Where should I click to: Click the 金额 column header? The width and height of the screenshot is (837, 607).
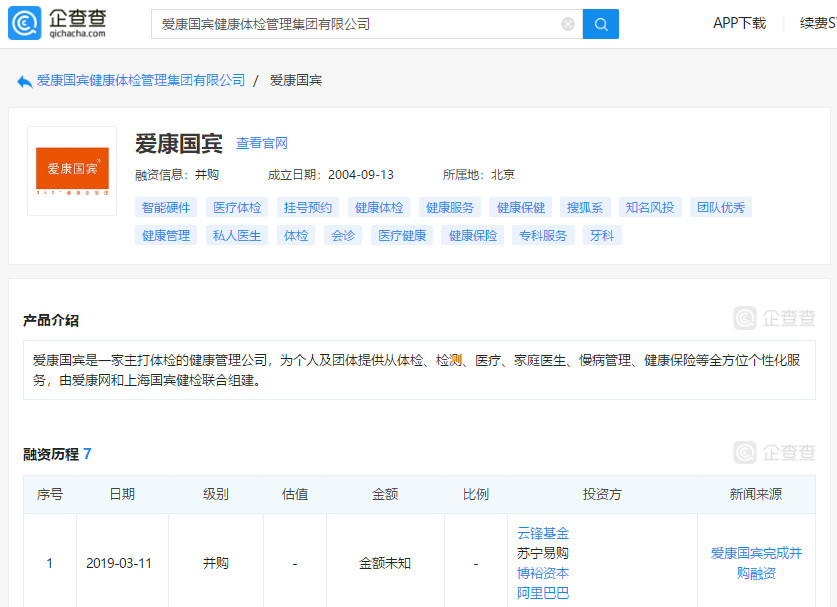point(385,494)
